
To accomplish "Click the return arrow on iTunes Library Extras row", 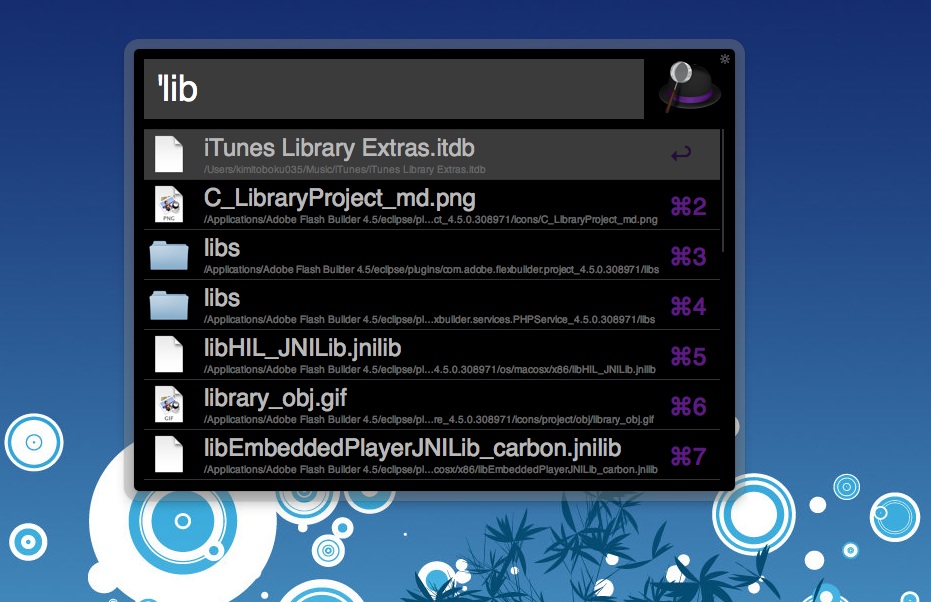I will 681,154.
